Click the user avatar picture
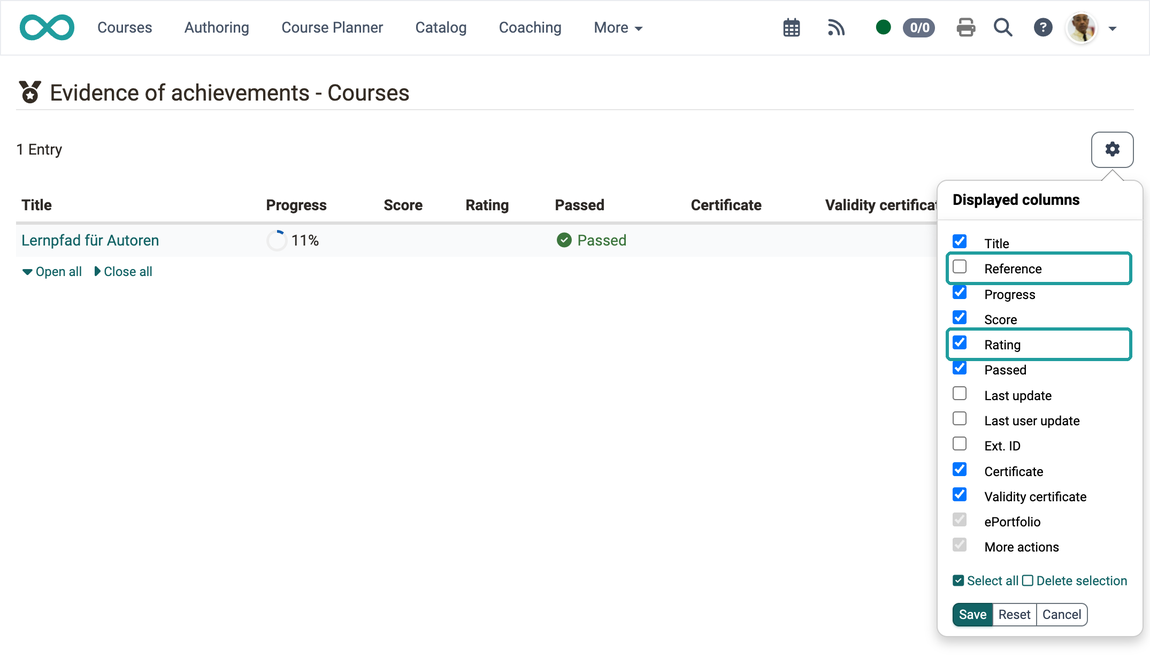The height and width of the screenshot is (658, 1150). [1081, 28]
